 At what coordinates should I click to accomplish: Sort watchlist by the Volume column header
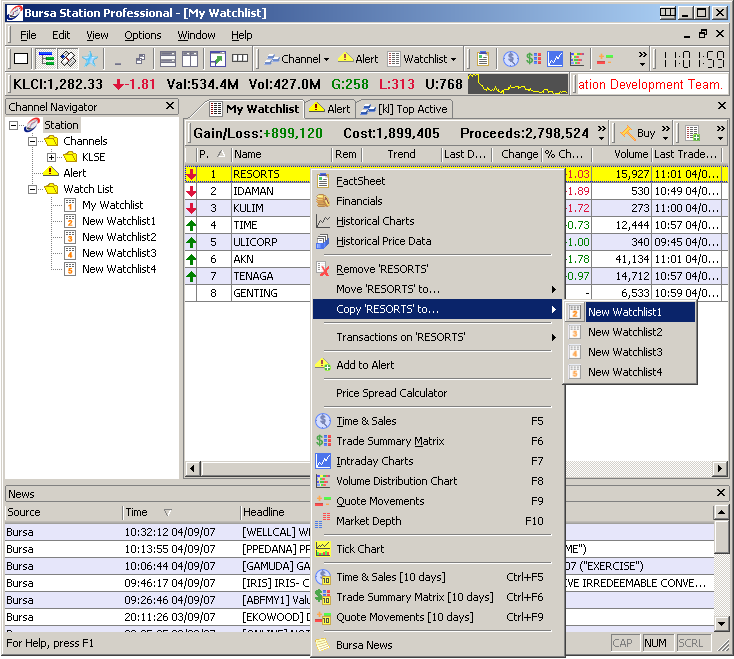[621, 154]
